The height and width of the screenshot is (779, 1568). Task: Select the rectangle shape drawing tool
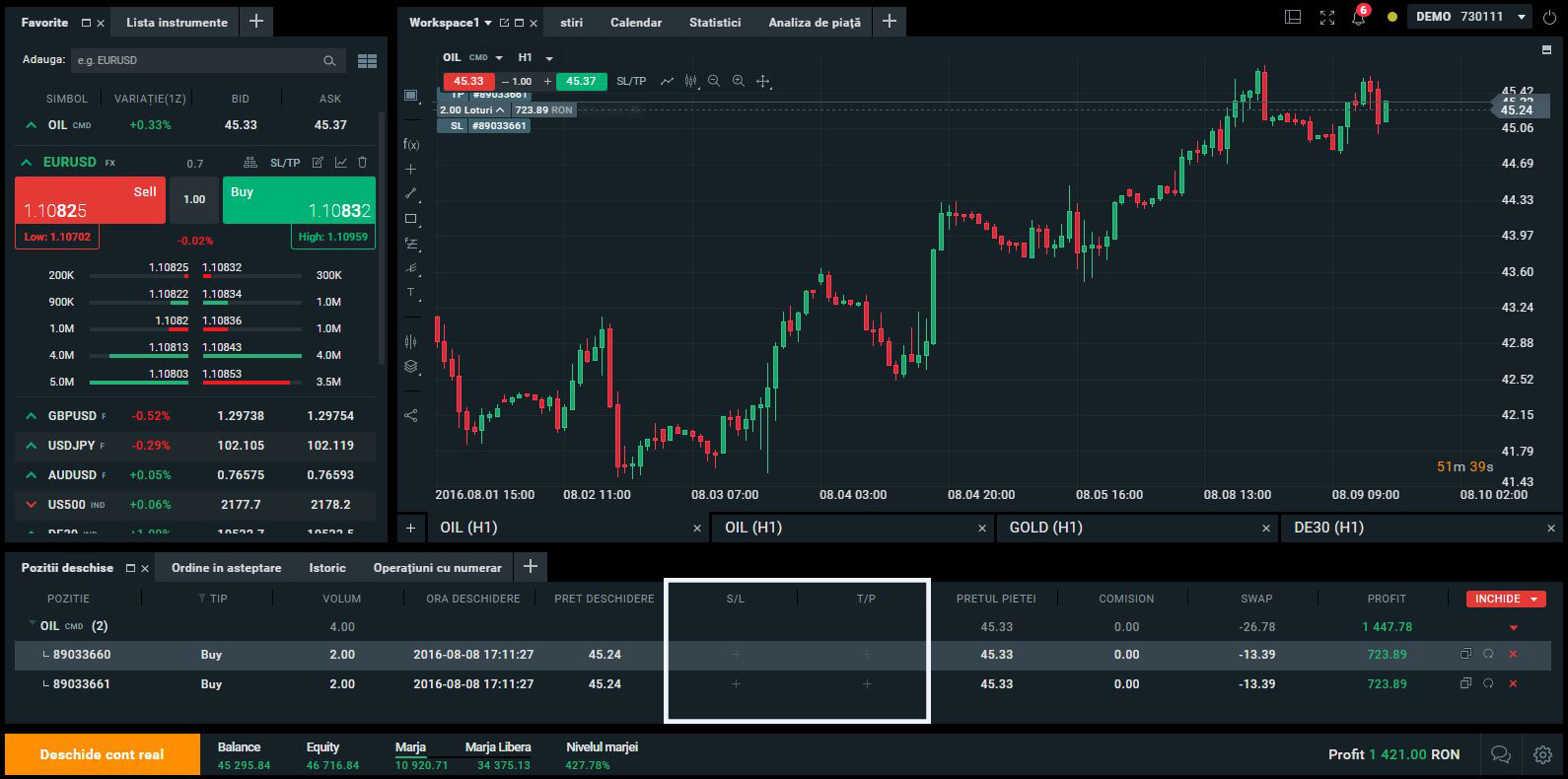pyautogui.click(x=411, y=219)
